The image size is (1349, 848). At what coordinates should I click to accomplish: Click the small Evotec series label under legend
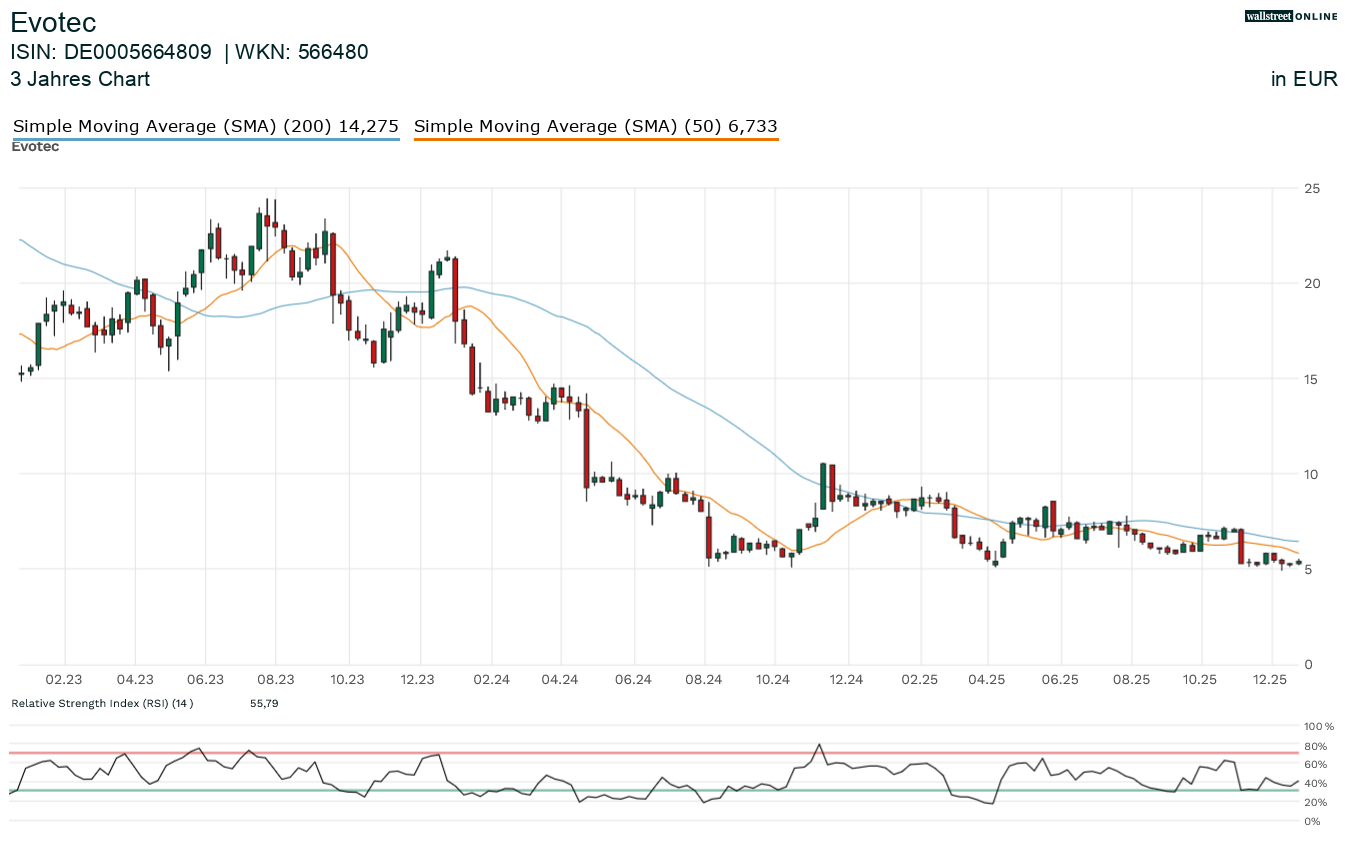point(35,147)
